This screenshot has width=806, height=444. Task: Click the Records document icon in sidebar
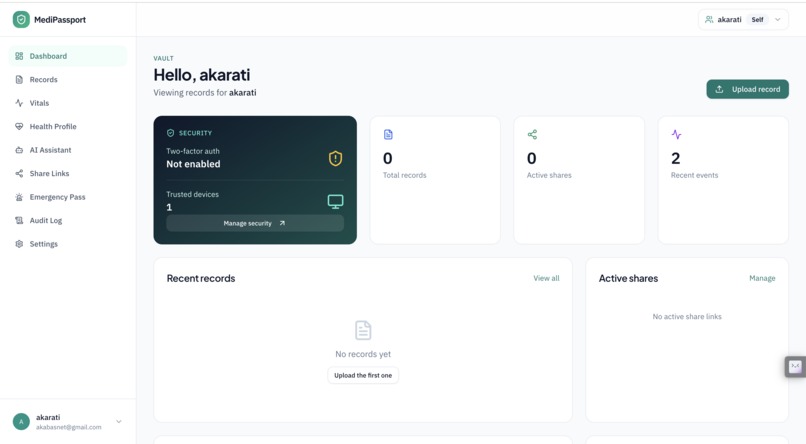(x=19, y=80)
